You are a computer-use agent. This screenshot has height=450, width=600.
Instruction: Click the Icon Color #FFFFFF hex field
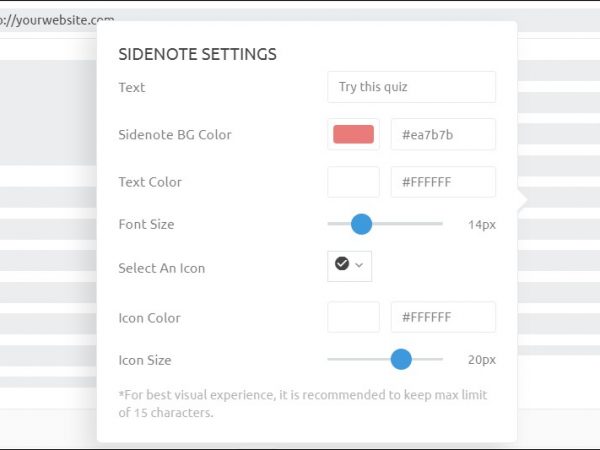443,317
